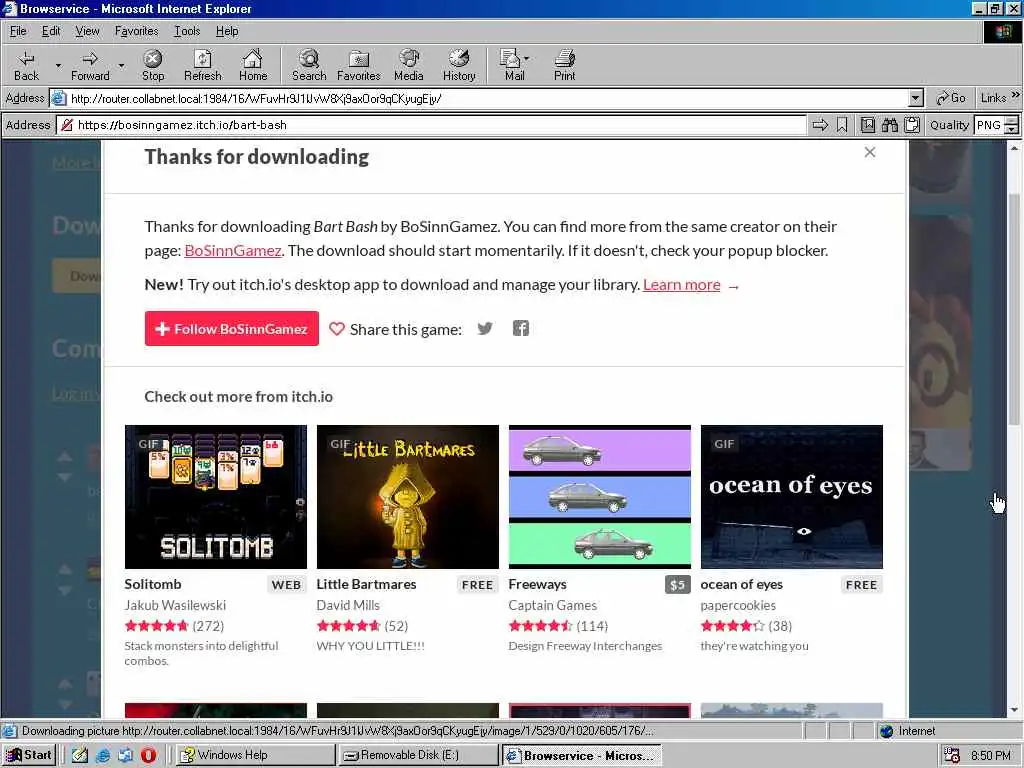Open author papercookies link
The height and width of the screenshot is (768, 1024).
tap(738, 605)
